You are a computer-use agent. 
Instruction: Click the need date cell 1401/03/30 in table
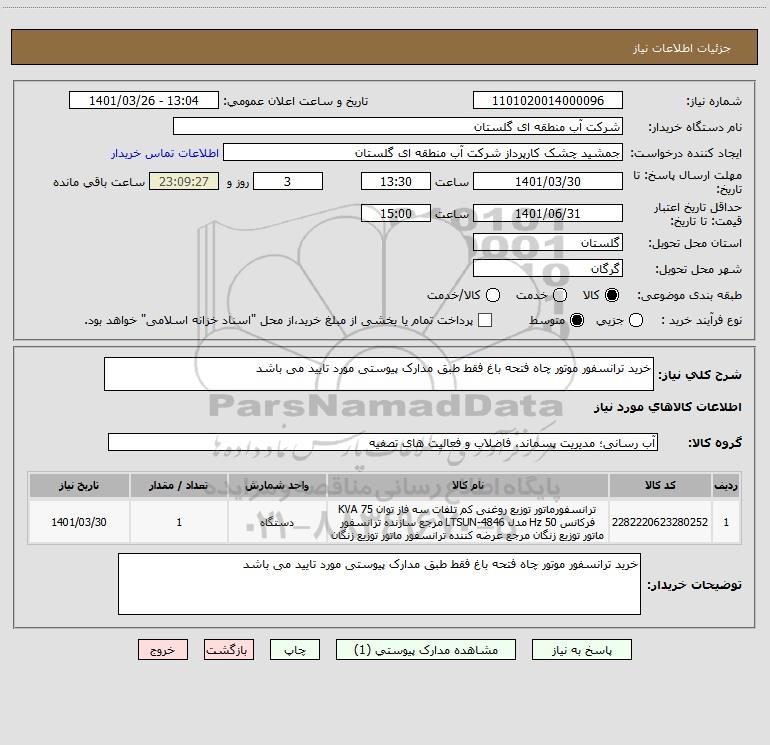pyautogui.click(x=79, y=522)
